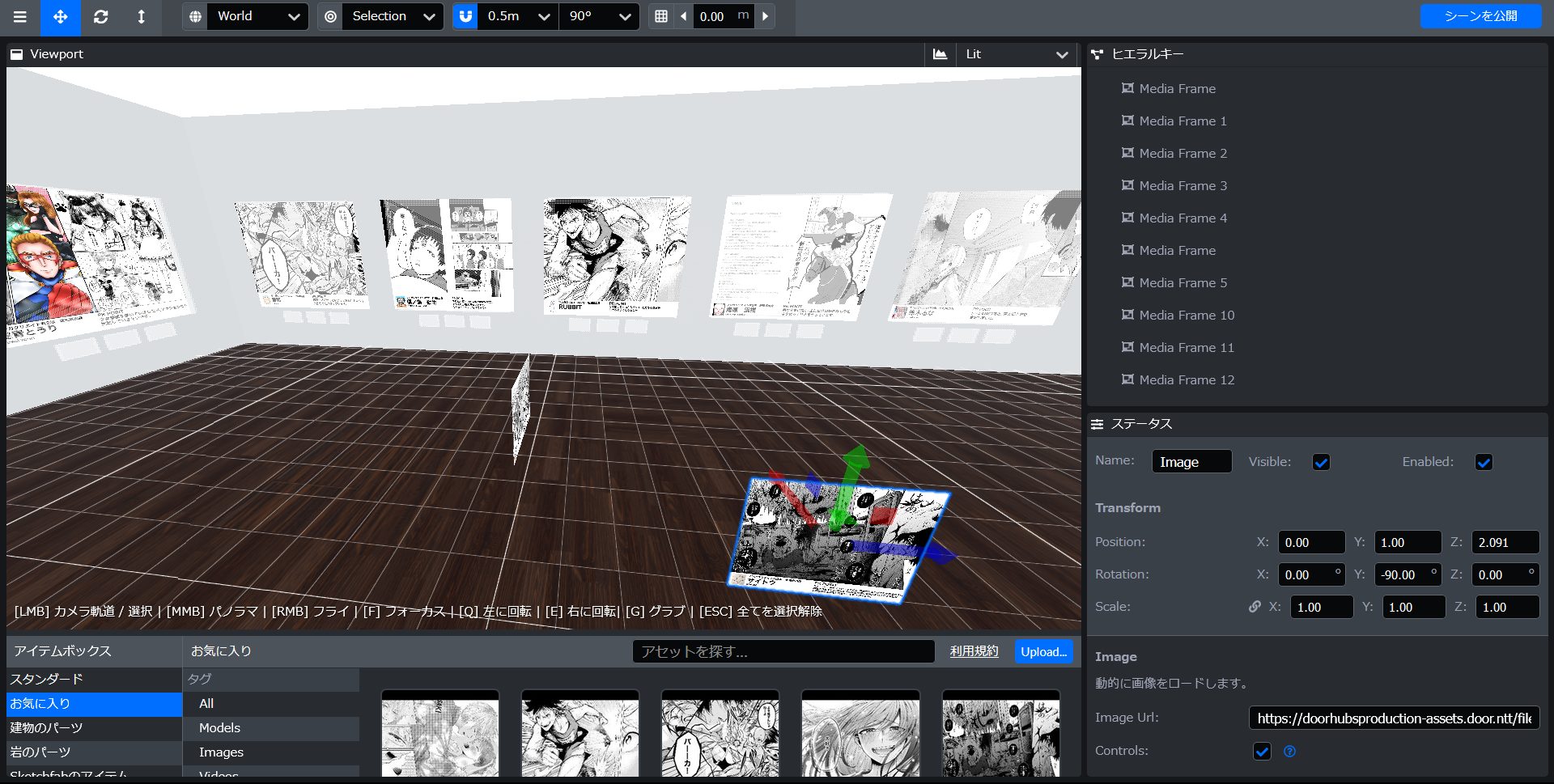Select the rotate tool icon
The height and width of the screenshot is (784, 1554).
pyautogui.click(x=101, y=17)
